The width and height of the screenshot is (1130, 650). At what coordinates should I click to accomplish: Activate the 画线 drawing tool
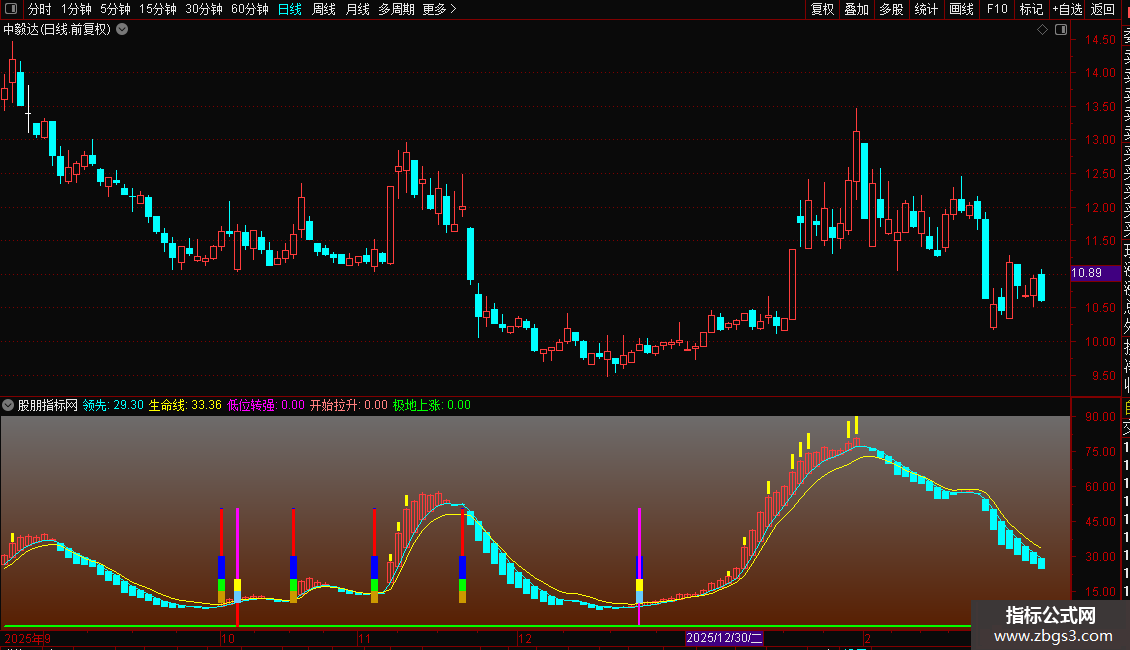[961, 9]
